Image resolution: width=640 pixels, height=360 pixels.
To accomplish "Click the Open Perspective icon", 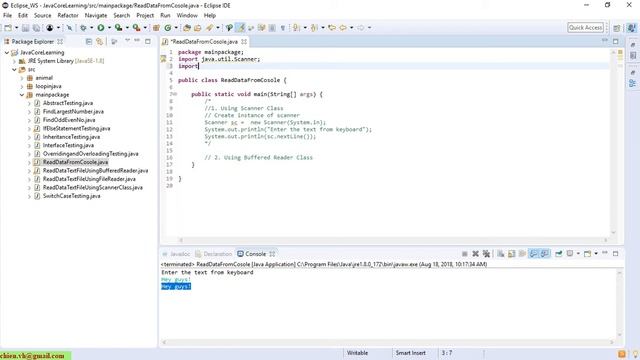I will [x=617, y=28].
